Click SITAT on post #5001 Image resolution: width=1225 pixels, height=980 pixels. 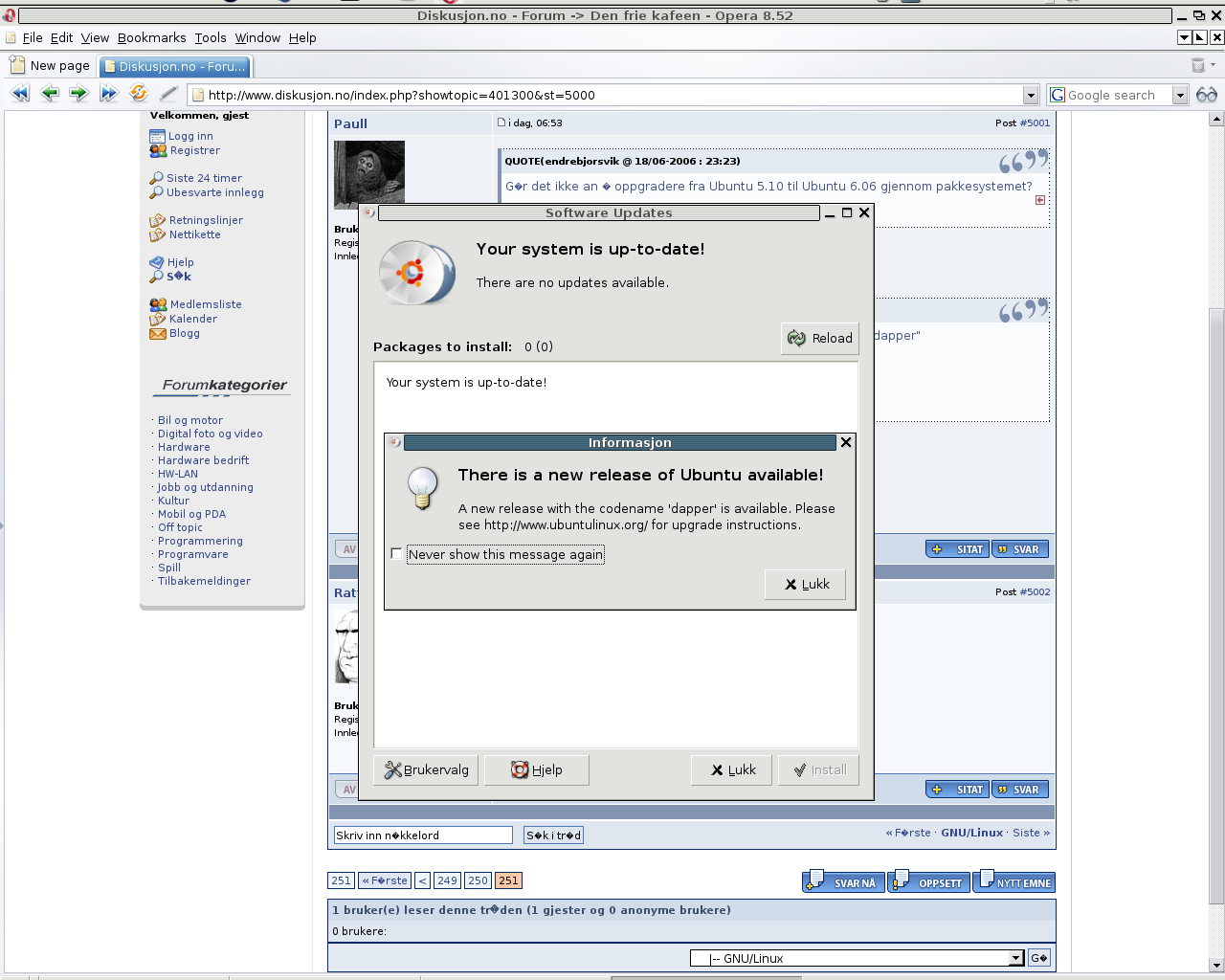(x=957, y=549)
